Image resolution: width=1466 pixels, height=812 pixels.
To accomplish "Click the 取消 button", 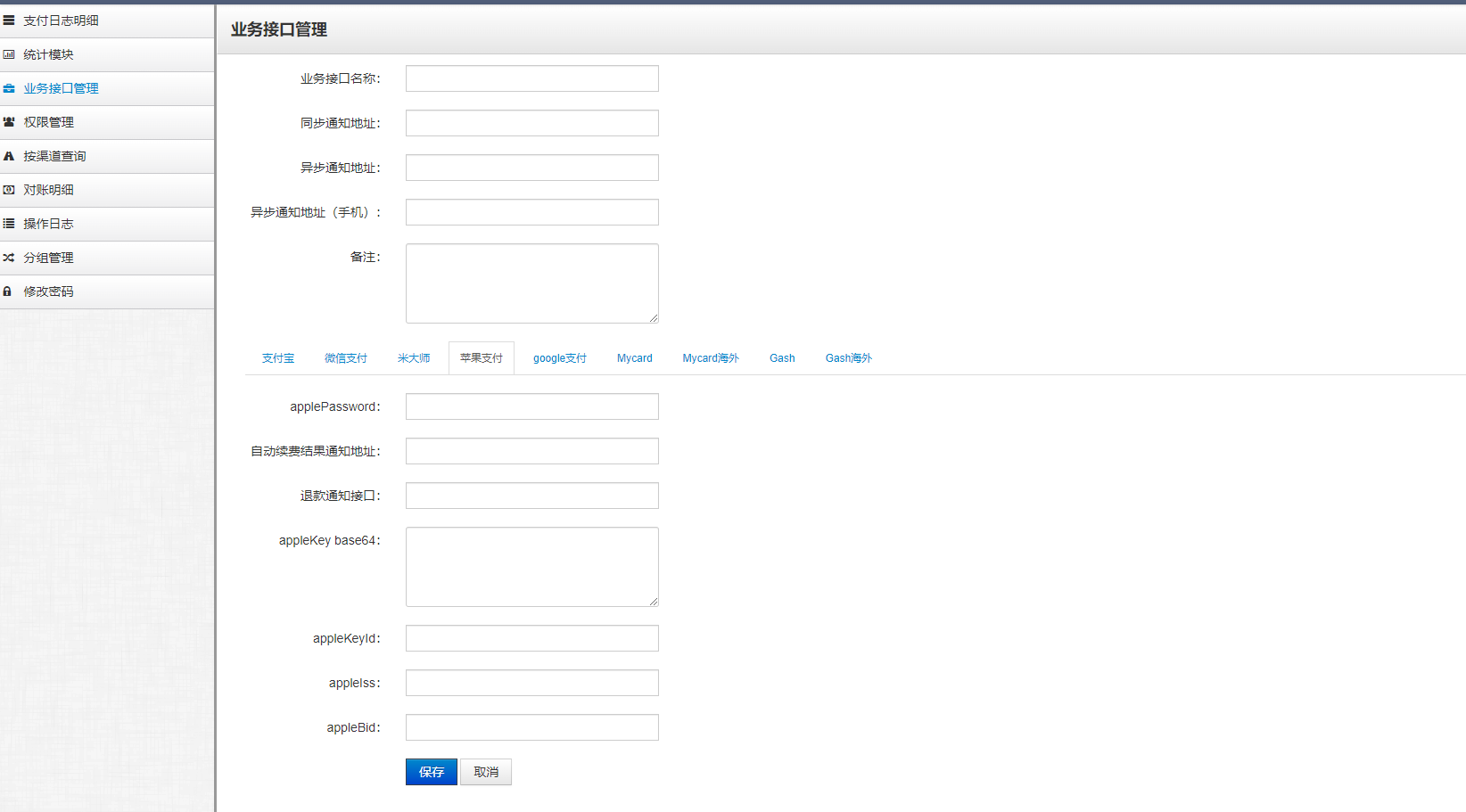I will 486,772.
